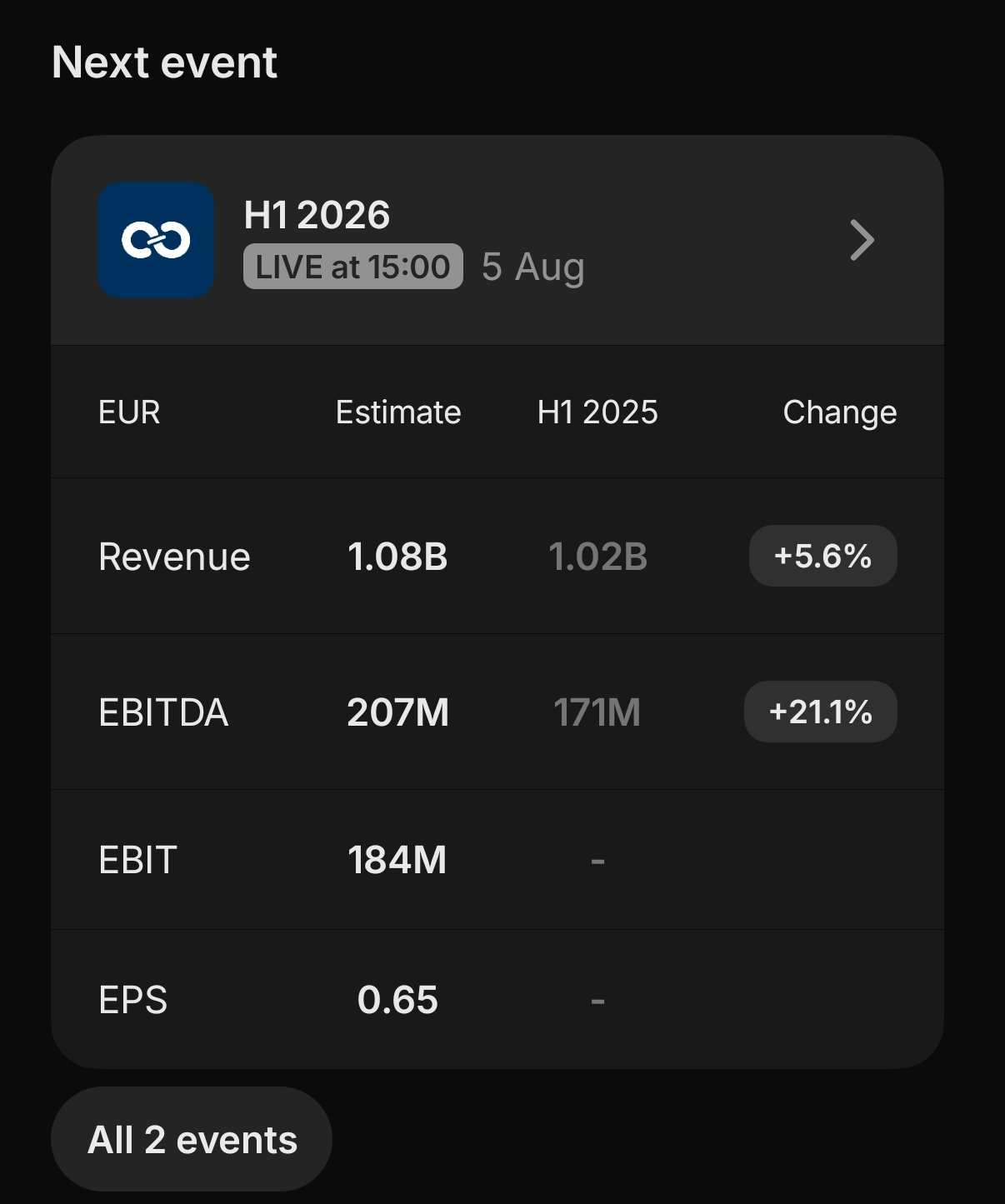Open All 2 events button

tap(192, 1139)
